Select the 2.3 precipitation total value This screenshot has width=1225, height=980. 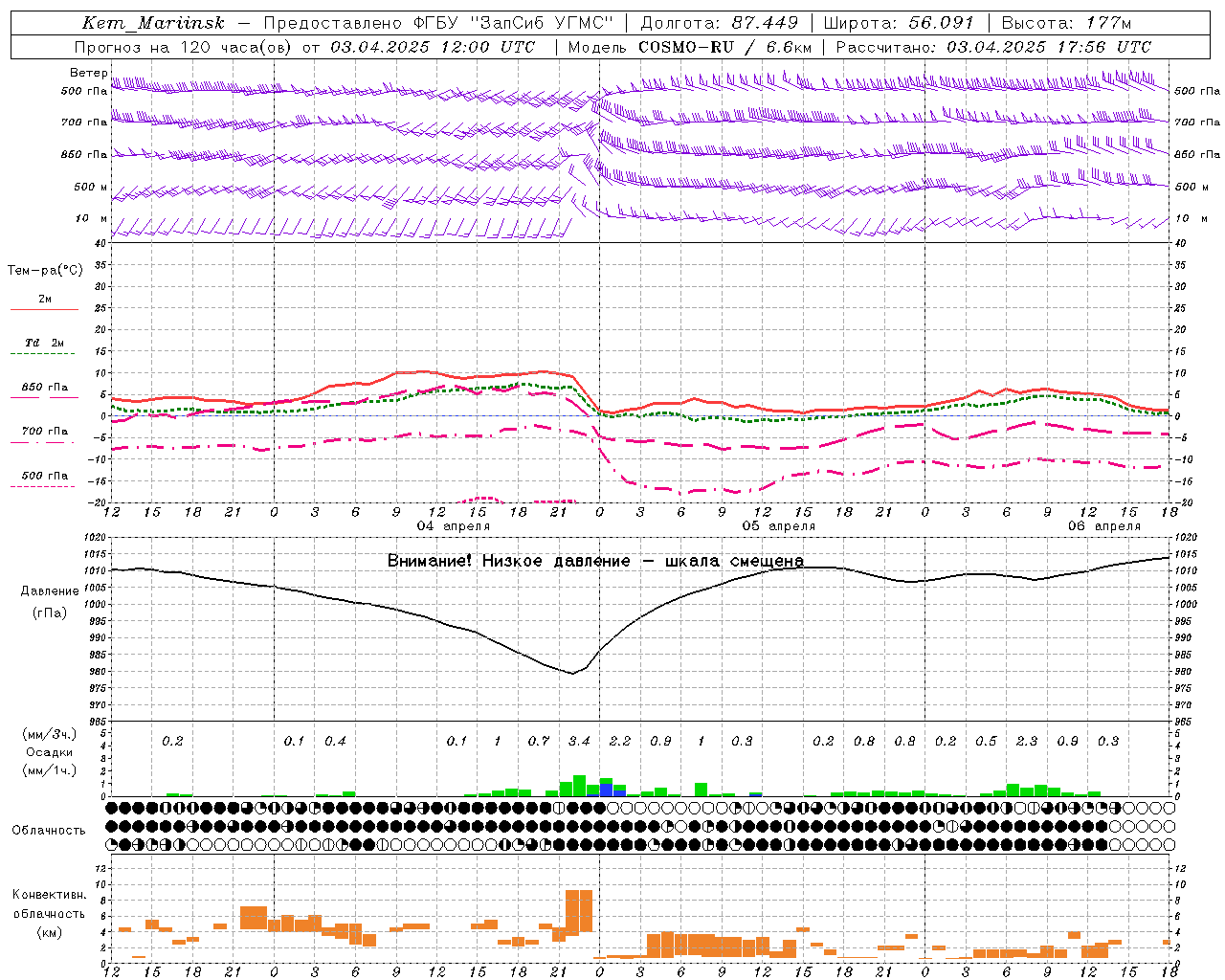click(1027, 741)
